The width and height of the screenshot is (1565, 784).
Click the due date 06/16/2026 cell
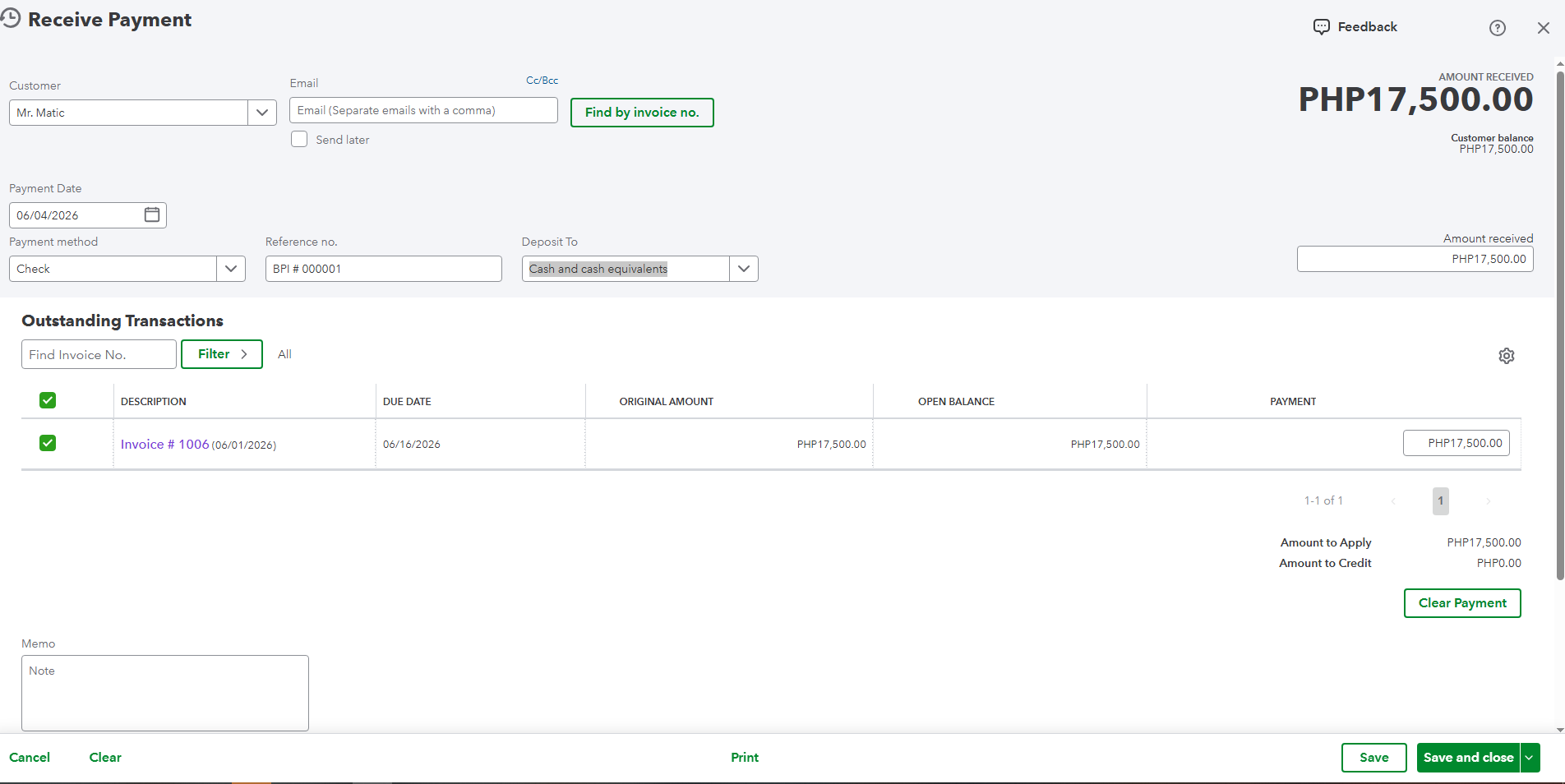pyautogui.click(x=412, y=445)
